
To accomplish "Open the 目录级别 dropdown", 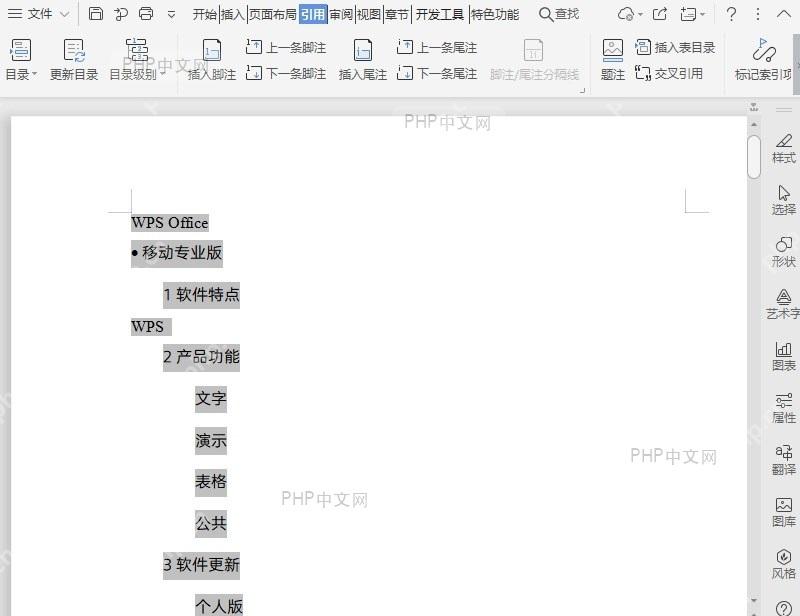I will 137,60.
